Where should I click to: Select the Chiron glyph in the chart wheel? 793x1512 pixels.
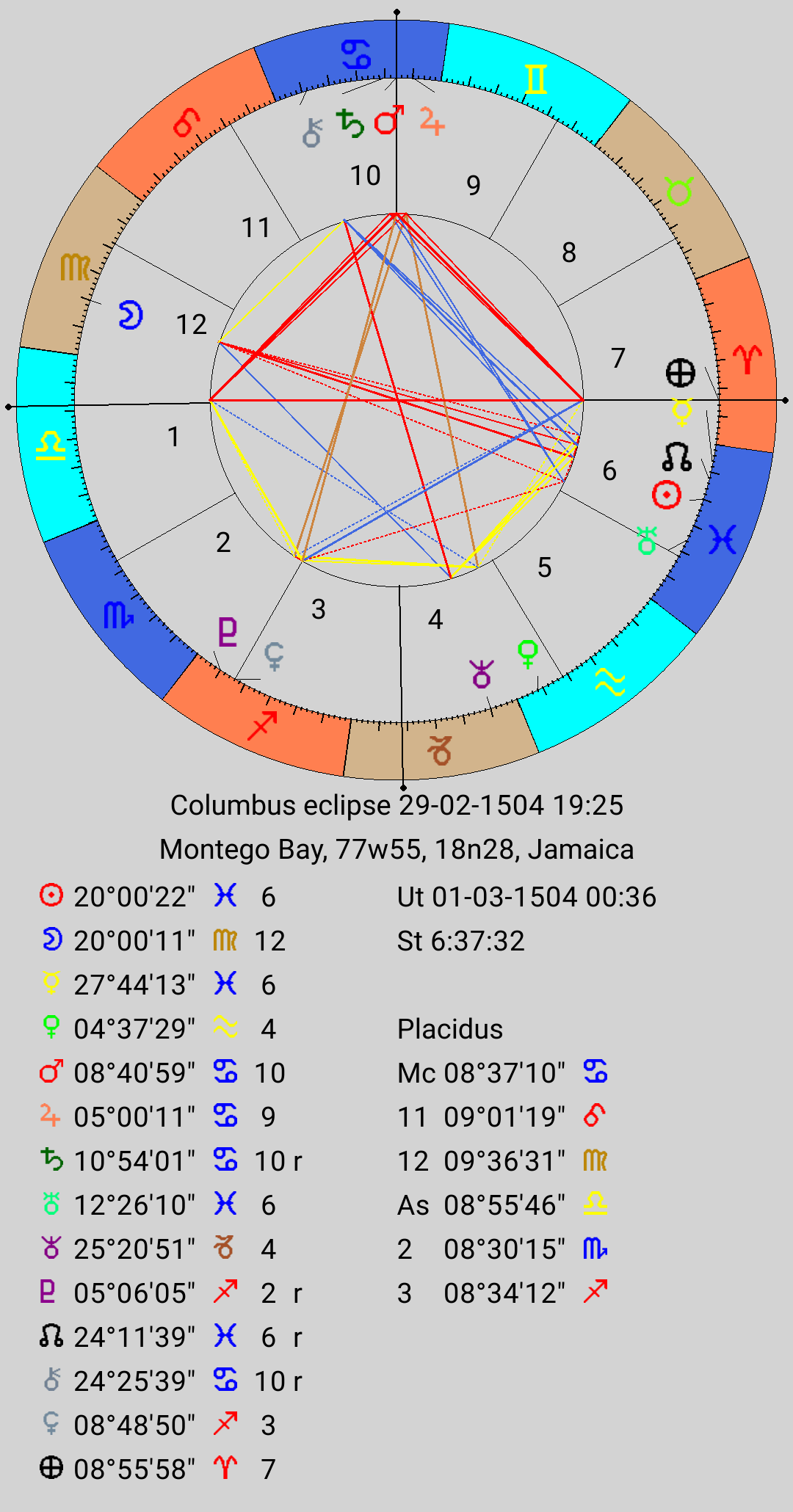pyautogui.click(x=312, y=133)
